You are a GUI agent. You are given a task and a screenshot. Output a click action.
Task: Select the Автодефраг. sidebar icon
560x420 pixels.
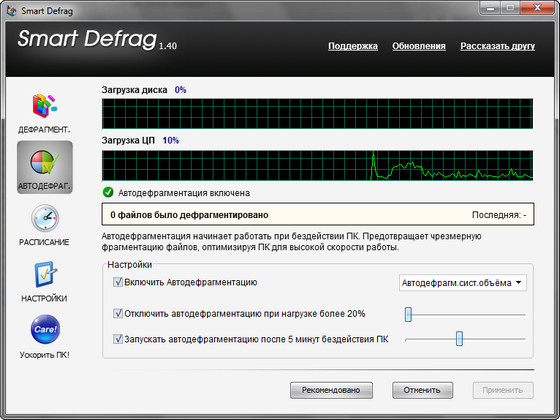pyautogui.click(x=45, y=162)
